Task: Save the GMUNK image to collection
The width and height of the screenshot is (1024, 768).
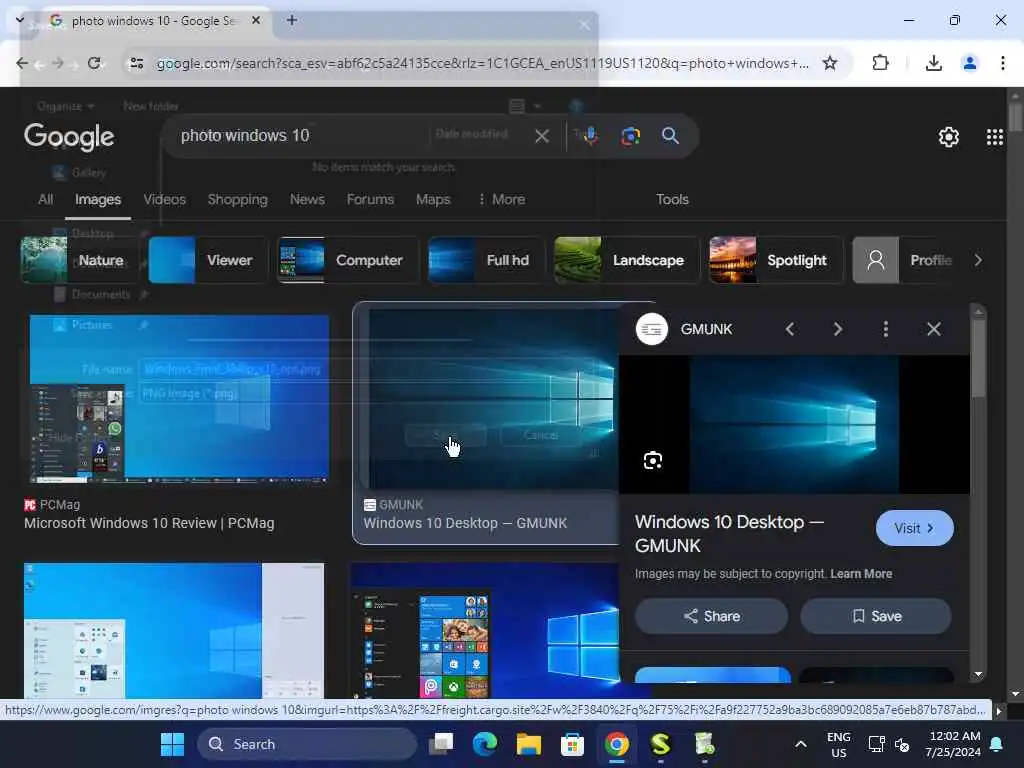Action: coord(876,616)
